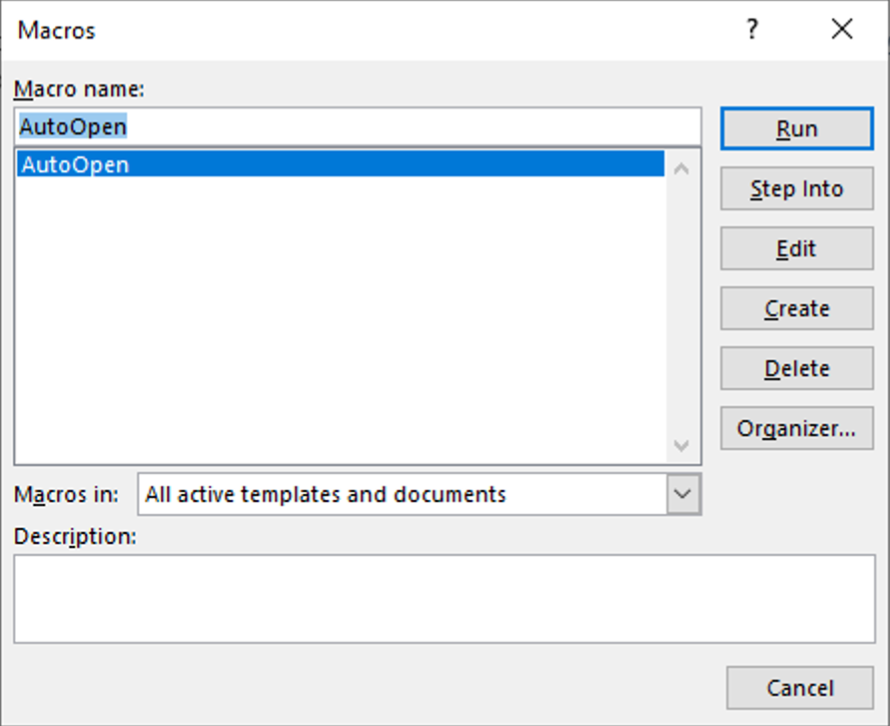Screen dimensions: 890x726
Task: Open the Organizer dialog
Action: 796,428
